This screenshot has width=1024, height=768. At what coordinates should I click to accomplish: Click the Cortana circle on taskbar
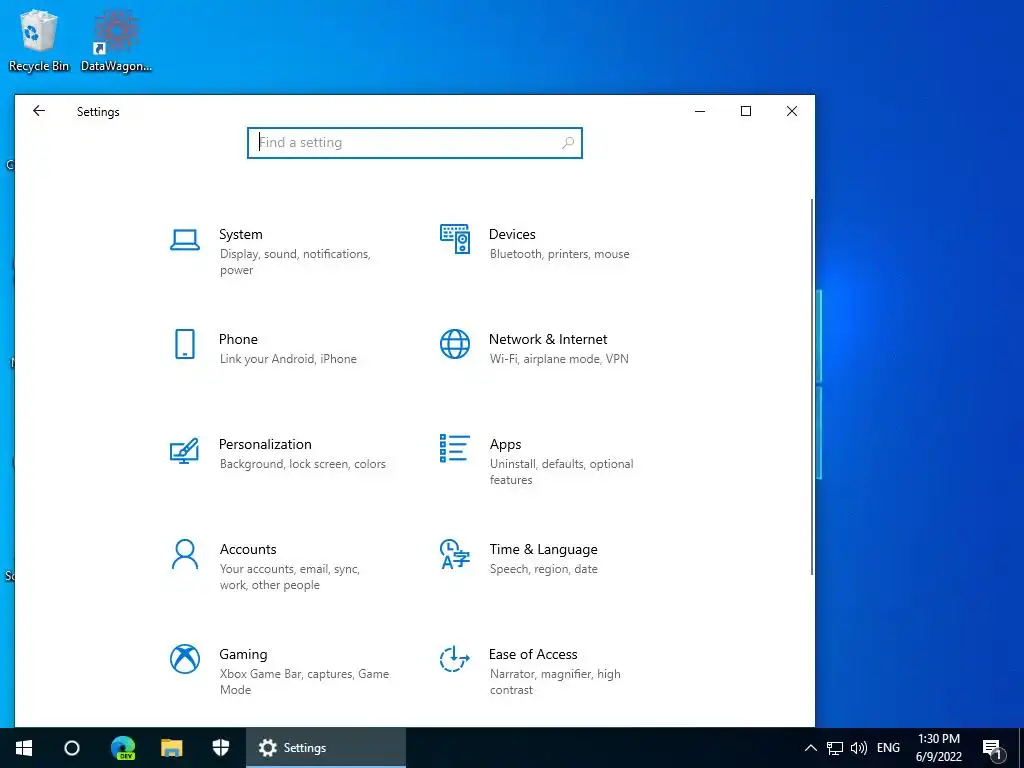click(72, 748)
